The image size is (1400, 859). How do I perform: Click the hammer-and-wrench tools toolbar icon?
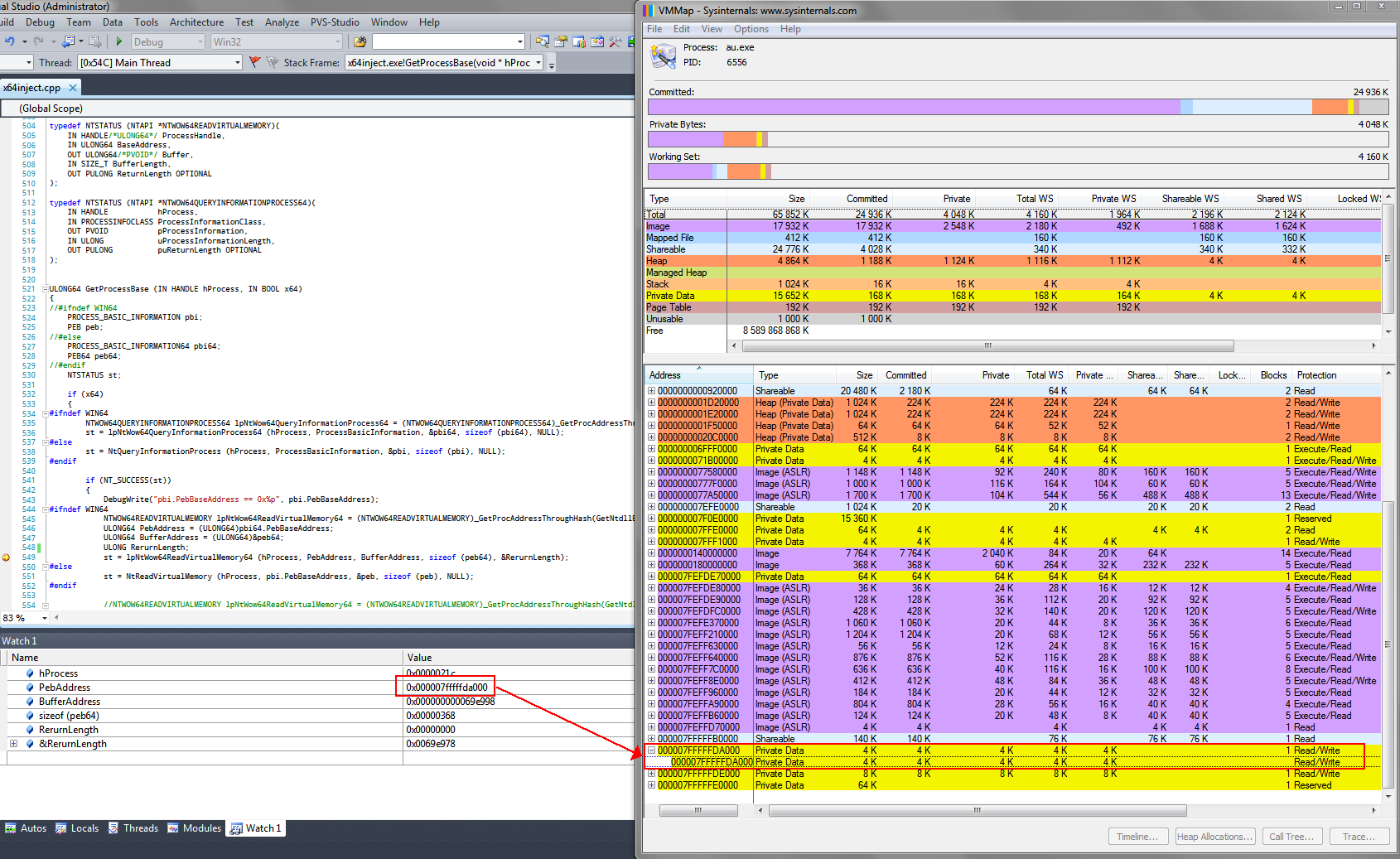(x=616, y=41)
